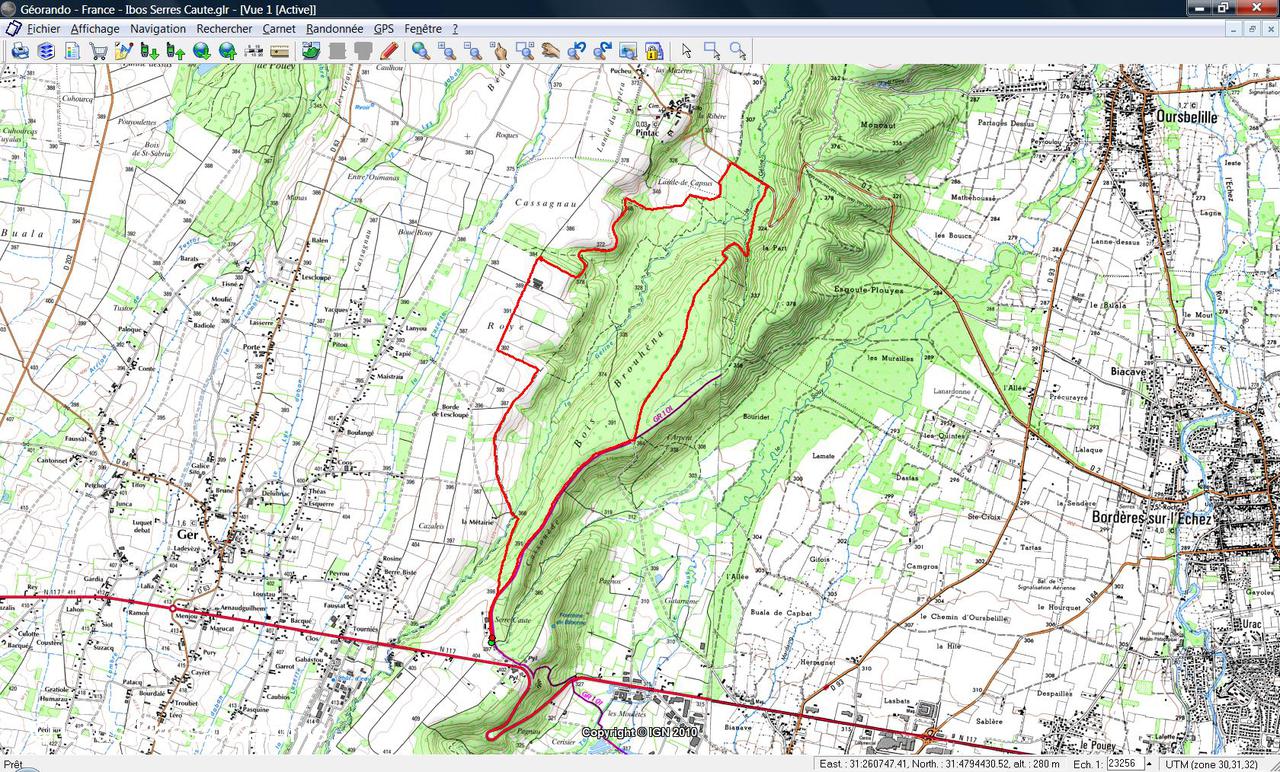
Task: Open the Randonnée menu
Action: (x=334, y=29)
